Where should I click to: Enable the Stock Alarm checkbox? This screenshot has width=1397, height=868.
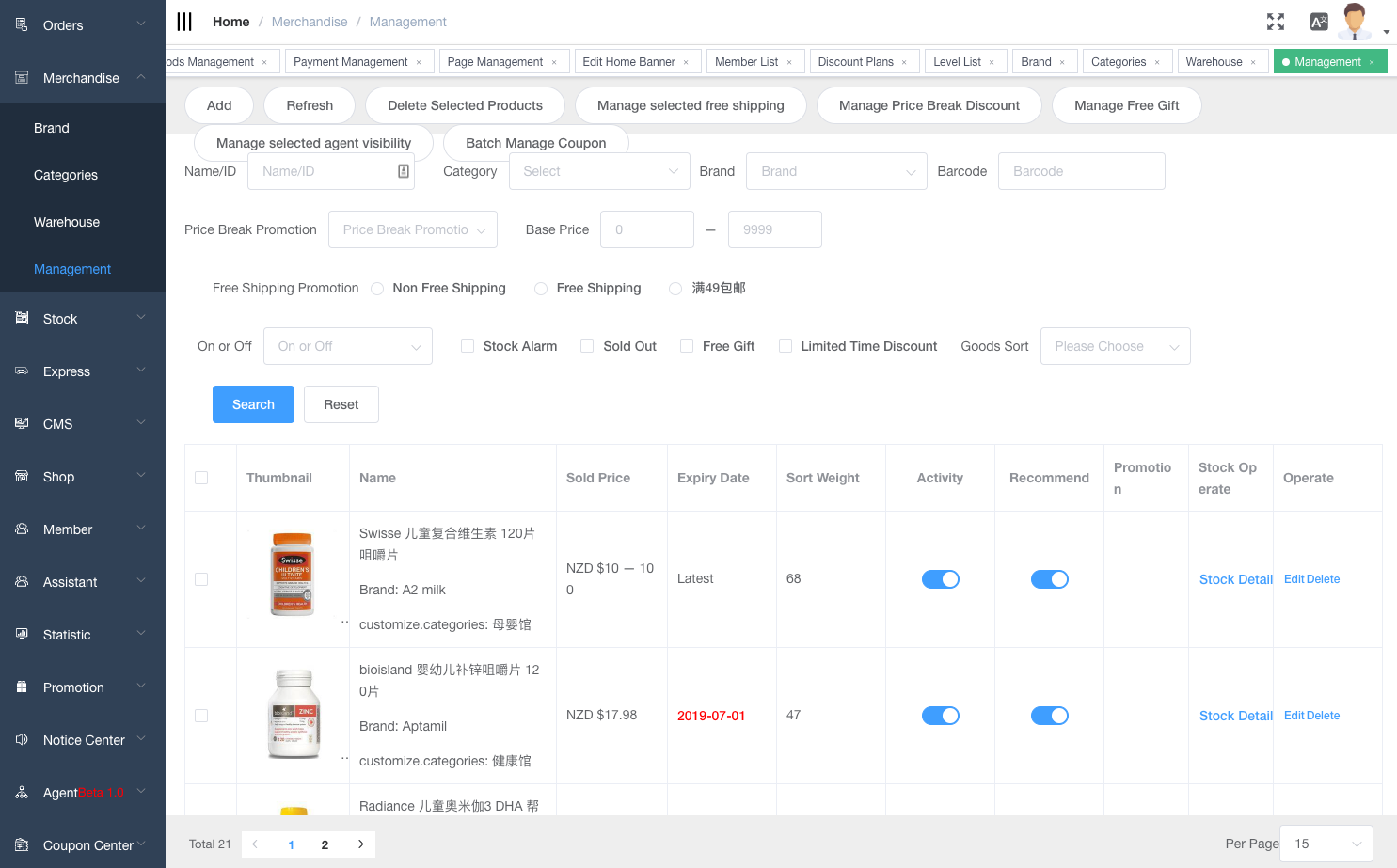[468, 346]
